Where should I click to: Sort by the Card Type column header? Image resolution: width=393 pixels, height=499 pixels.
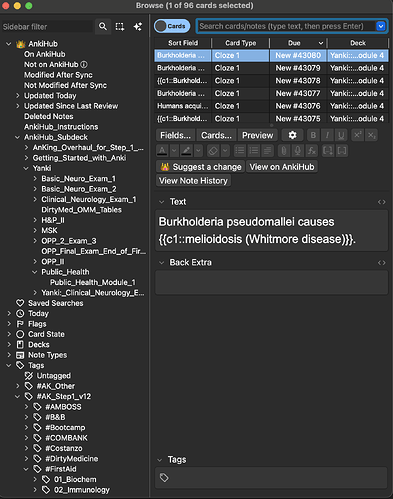point(241,43)
